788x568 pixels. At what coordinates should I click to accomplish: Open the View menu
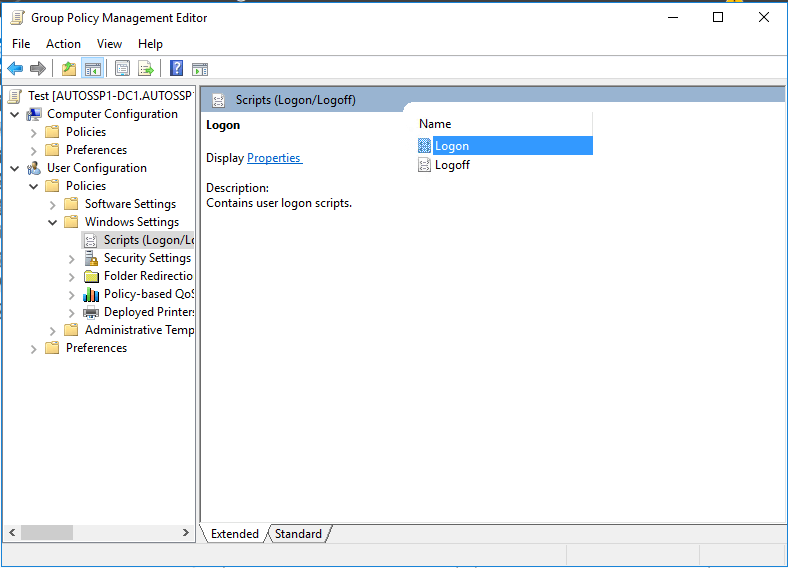[109, 44]
